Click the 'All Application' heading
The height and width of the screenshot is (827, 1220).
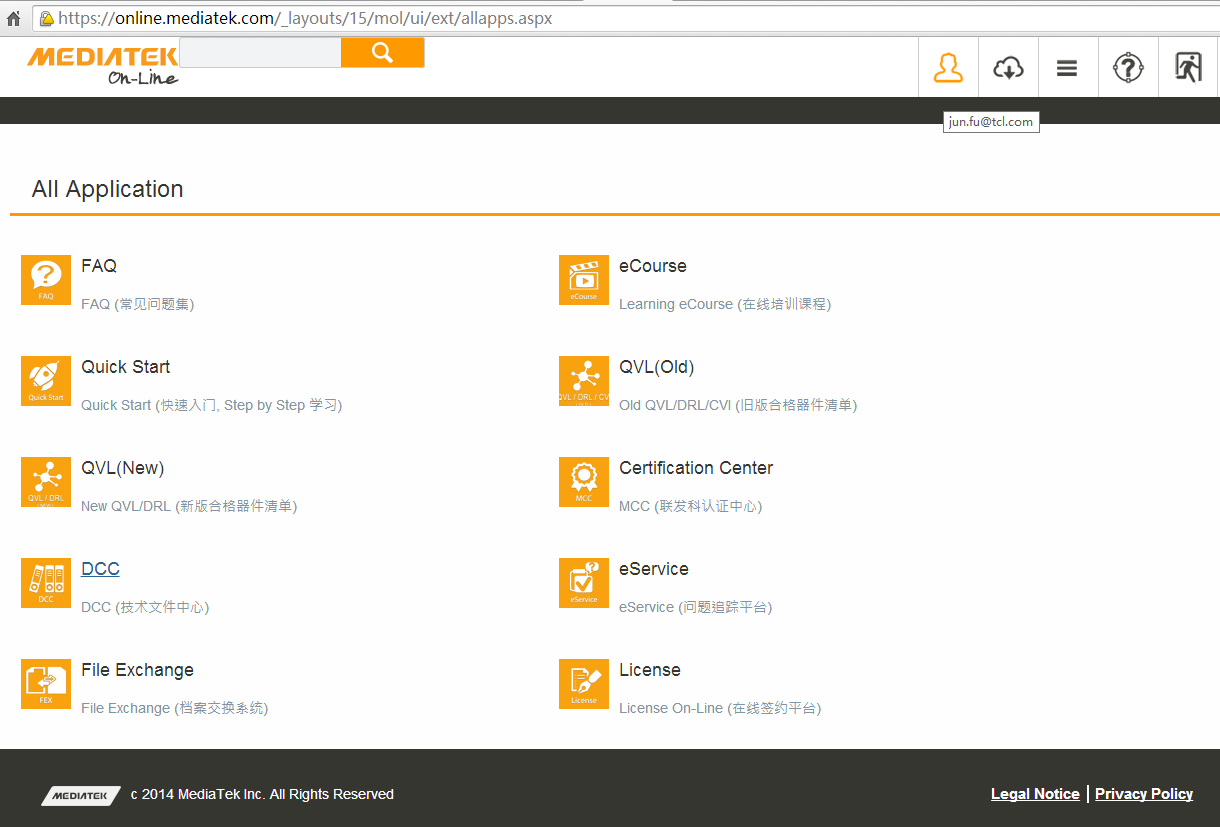point(107,189)
